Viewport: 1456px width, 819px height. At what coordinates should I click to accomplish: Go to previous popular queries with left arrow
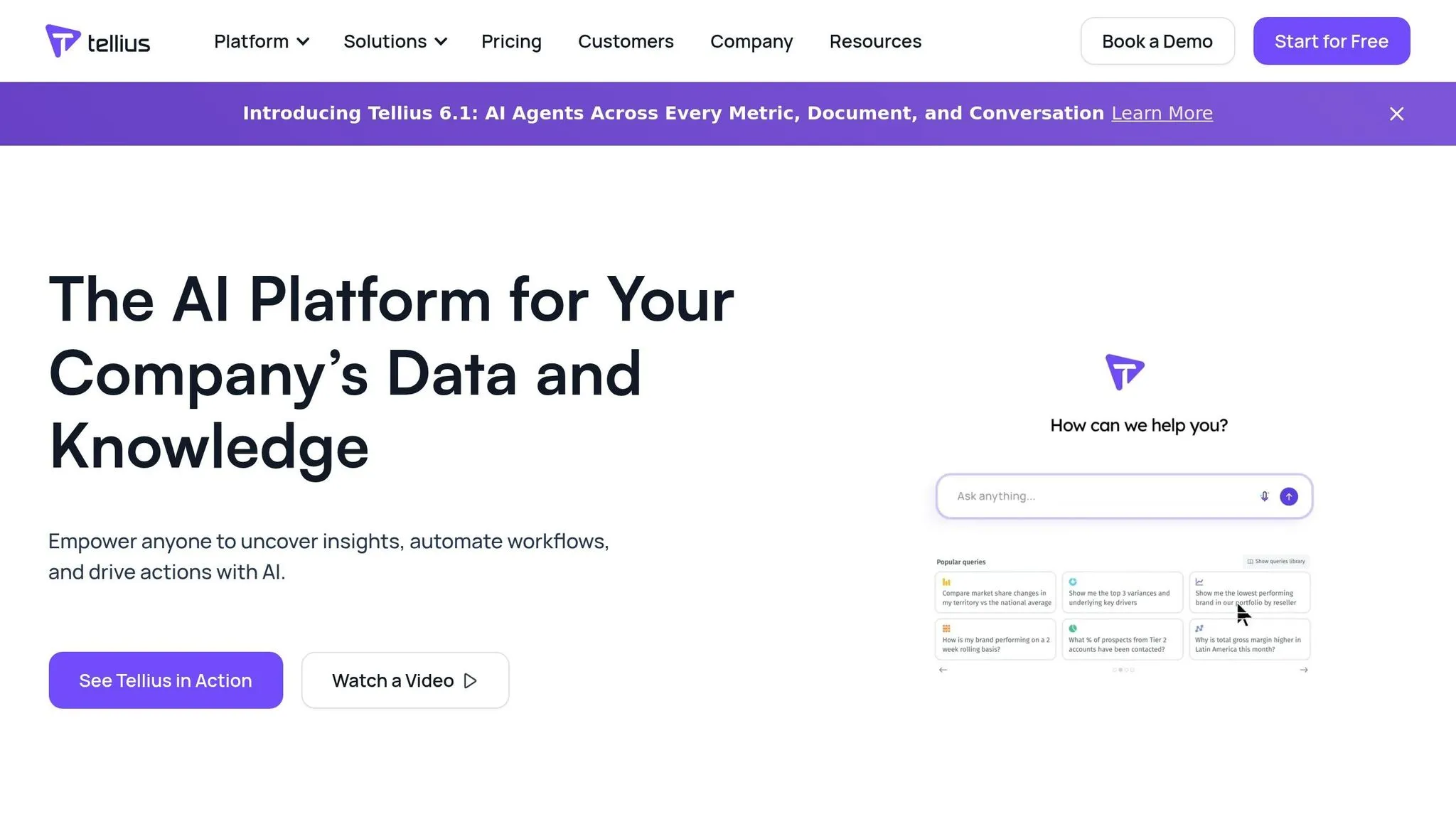pos(943,670)
